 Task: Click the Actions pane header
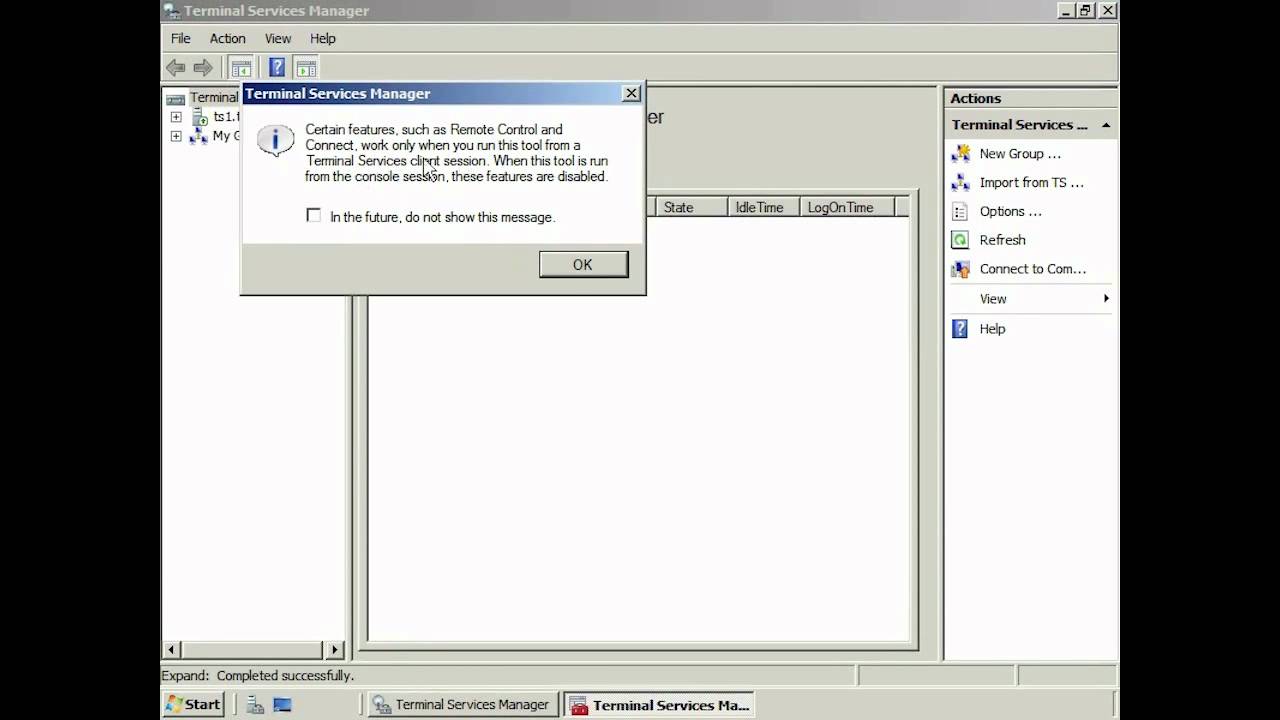tap(1031, 98)
